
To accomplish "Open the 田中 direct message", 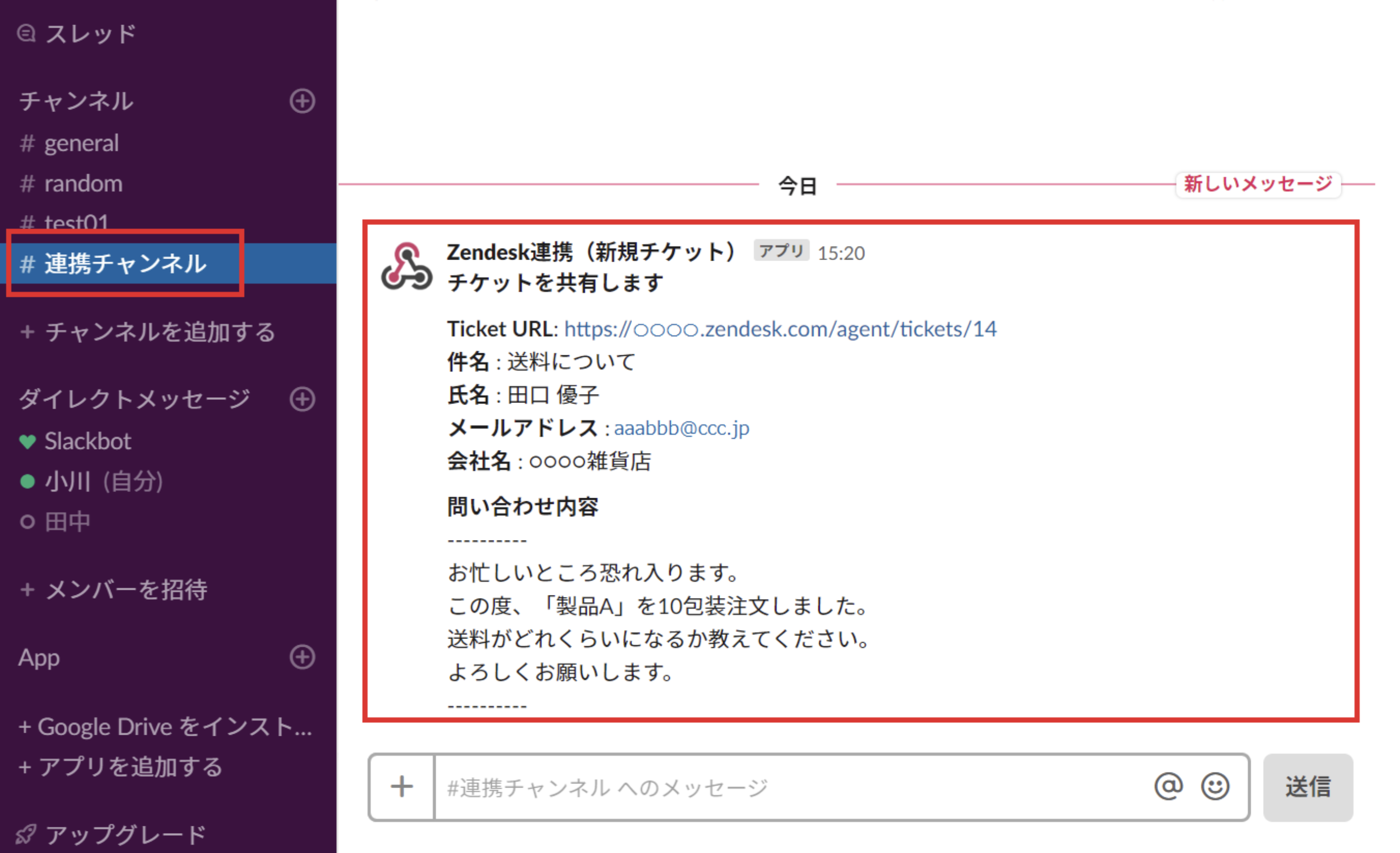I will [55, 521].
